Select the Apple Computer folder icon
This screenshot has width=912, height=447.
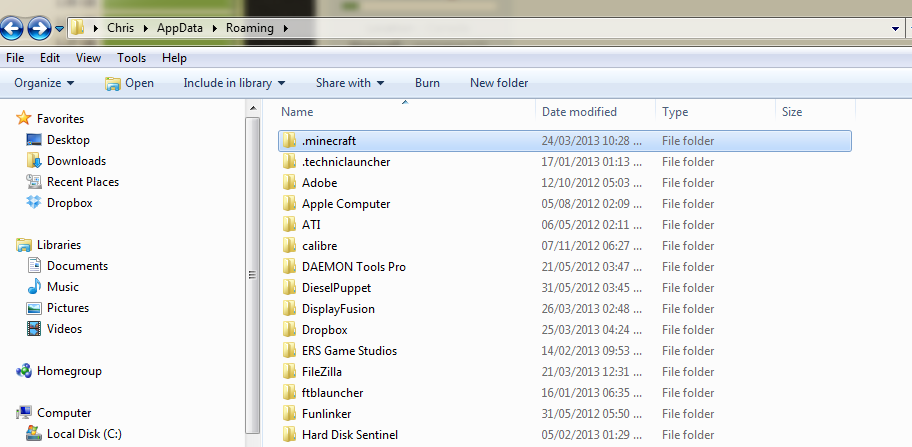290,203
